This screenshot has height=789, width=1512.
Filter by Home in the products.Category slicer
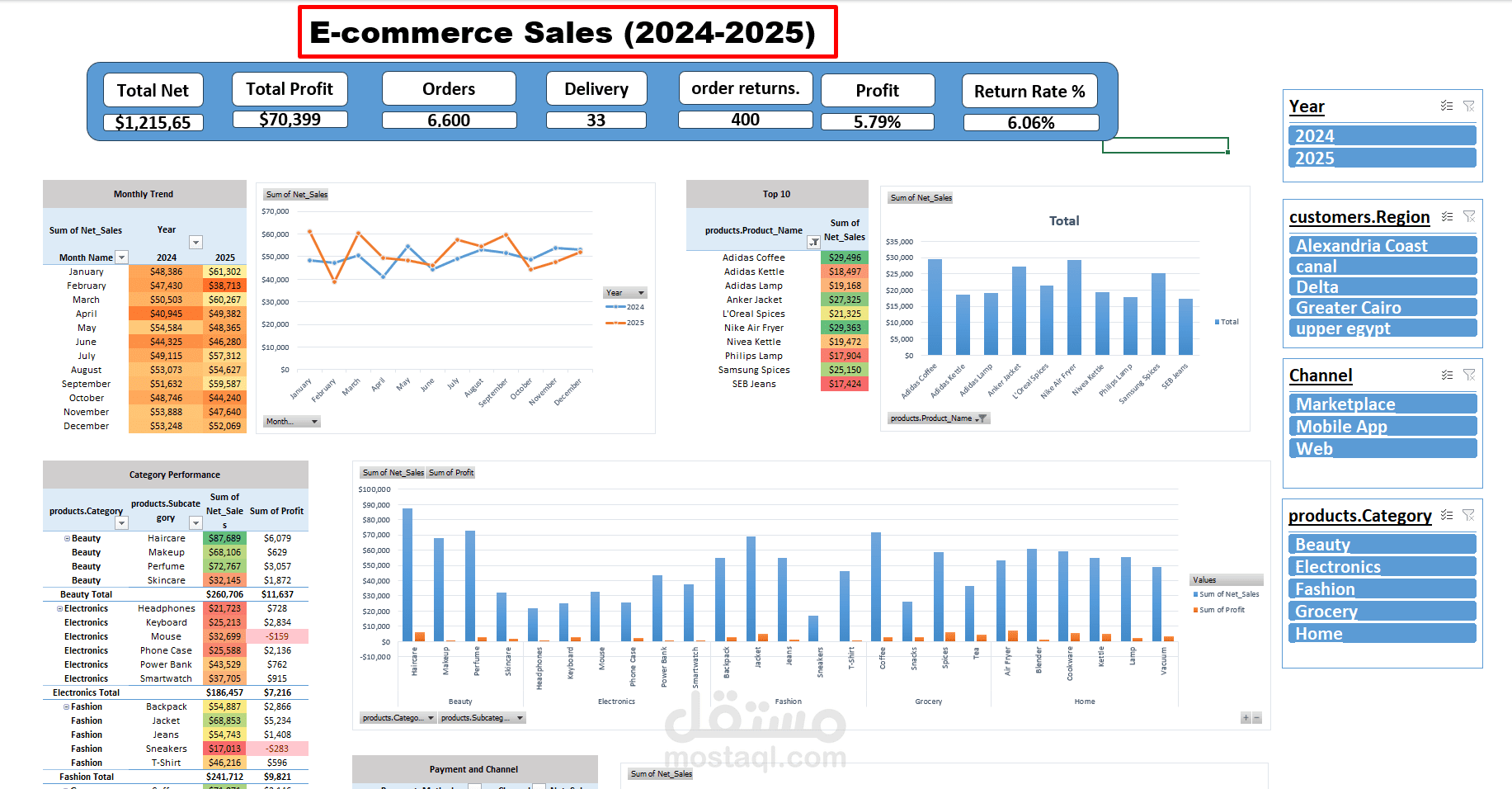click(x=1382, y=633)
